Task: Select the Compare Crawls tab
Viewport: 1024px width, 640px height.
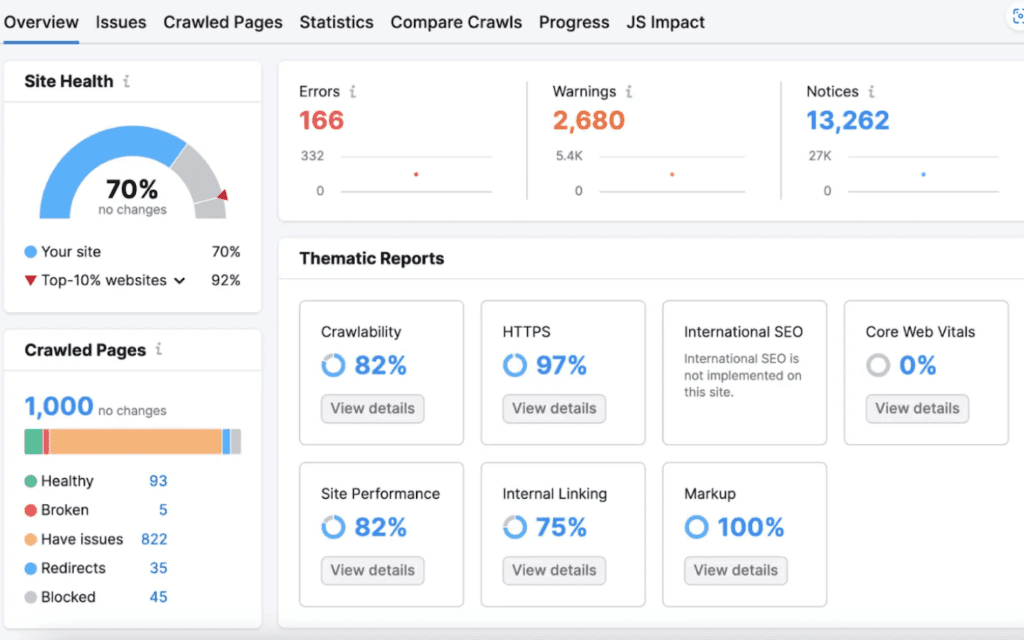Action: [x=456, y=22]
